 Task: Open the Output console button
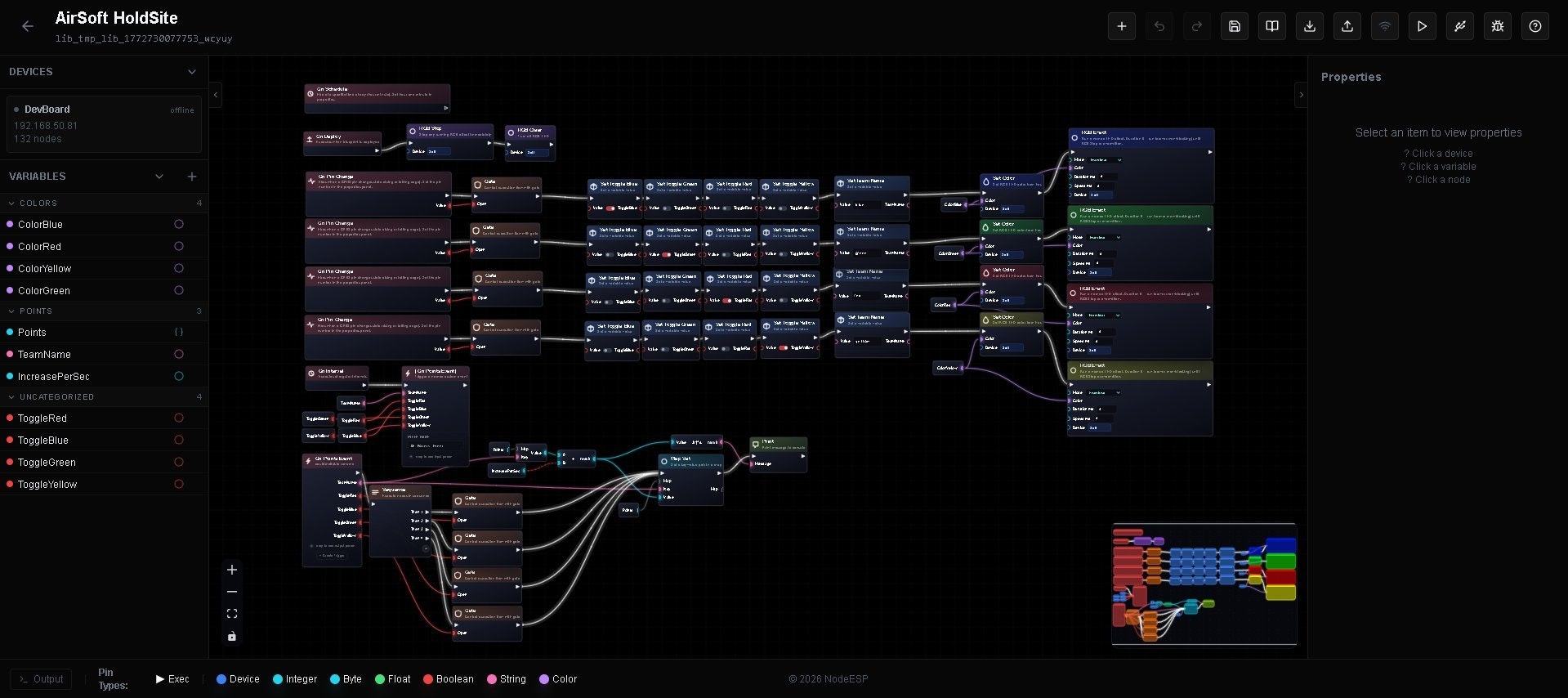tap(41, 679)
